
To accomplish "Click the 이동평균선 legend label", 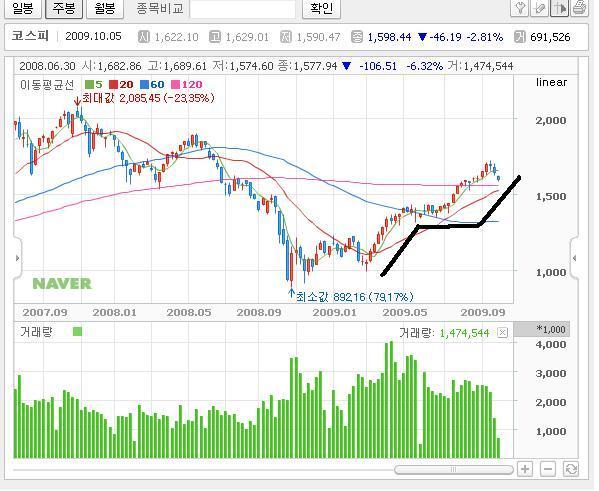I will 47,84.
